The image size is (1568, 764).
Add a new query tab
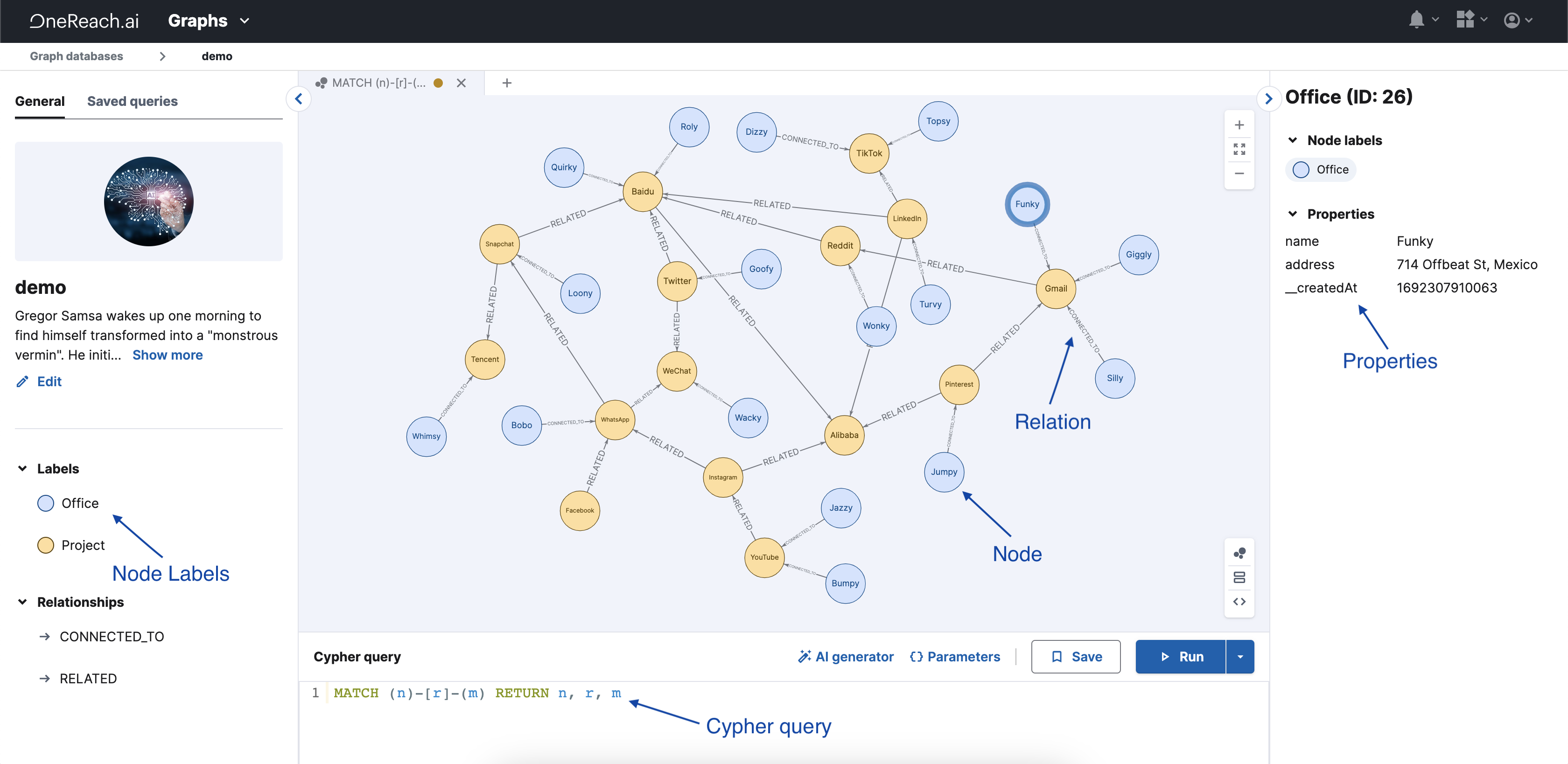pos(506,83)
